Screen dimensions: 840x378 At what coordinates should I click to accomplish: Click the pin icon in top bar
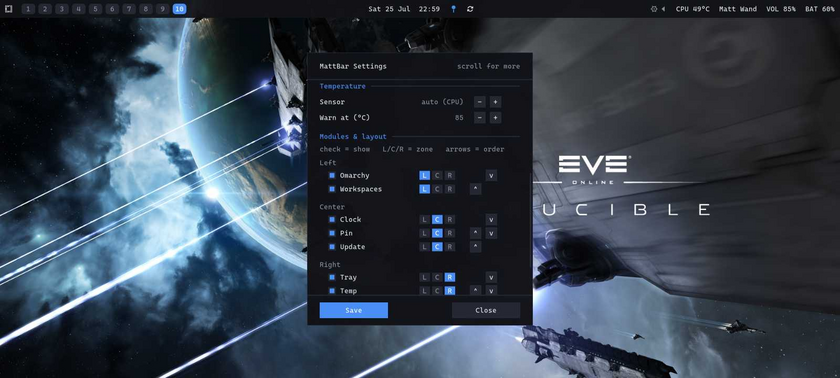[453, 9]
